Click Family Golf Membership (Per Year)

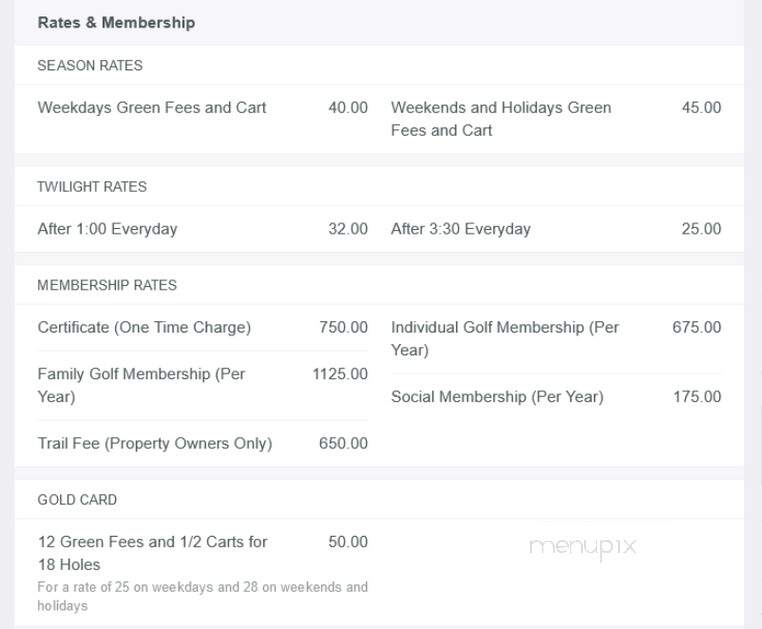click(x=141, y=385)
